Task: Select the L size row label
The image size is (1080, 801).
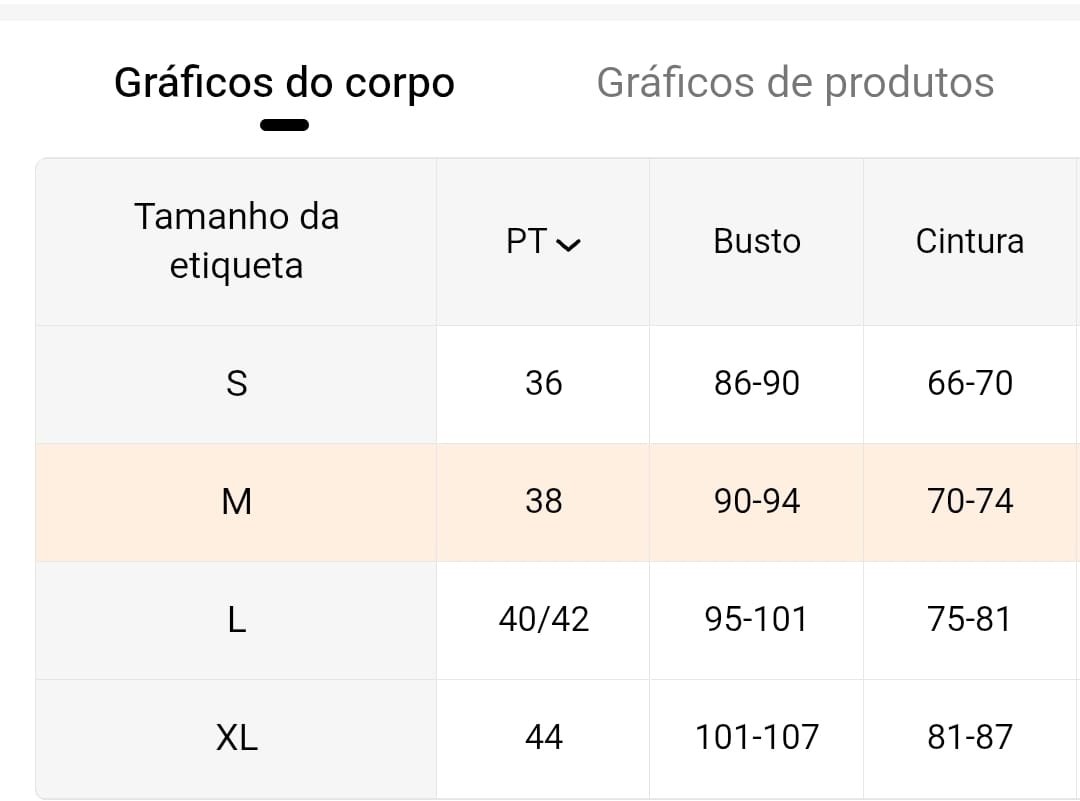Action: pos(236,619)
